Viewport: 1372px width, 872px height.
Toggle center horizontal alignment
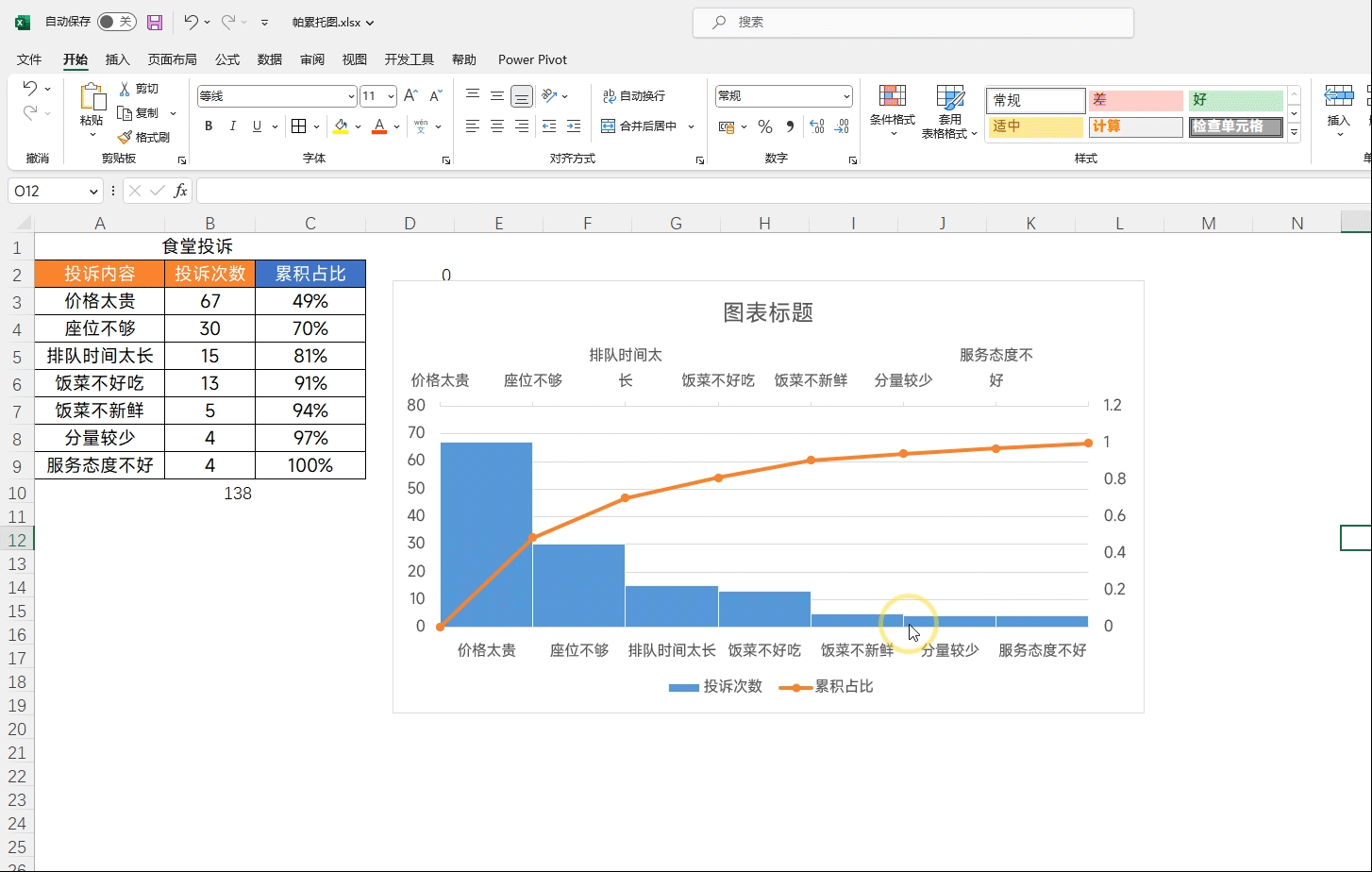[497, 126]
